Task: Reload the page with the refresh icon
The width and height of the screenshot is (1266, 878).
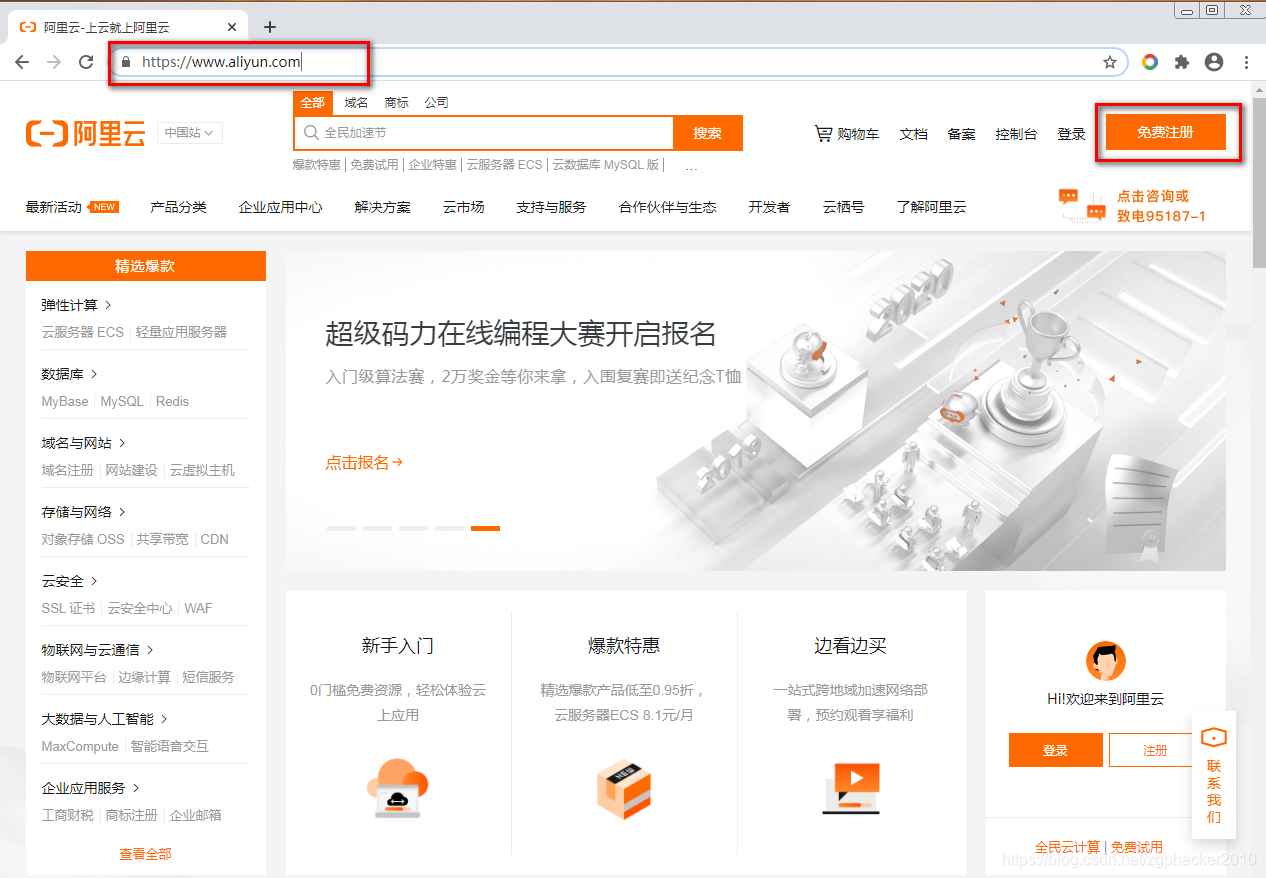Action: click(x=86, y=62)
